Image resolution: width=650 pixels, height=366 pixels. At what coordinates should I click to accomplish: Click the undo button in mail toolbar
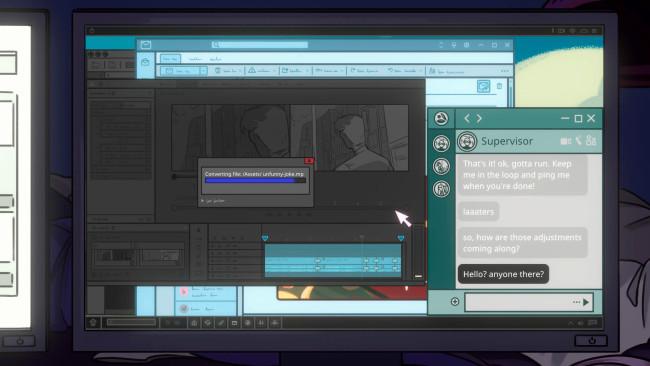405,71
